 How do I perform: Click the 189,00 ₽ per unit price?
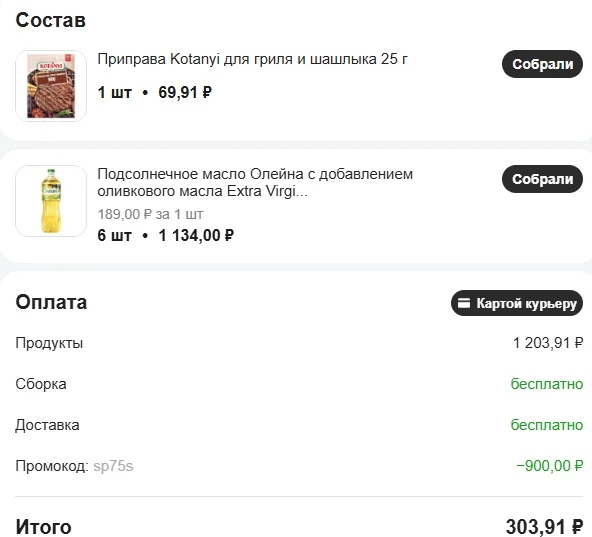pyautogui.click(x=124, y=214)
